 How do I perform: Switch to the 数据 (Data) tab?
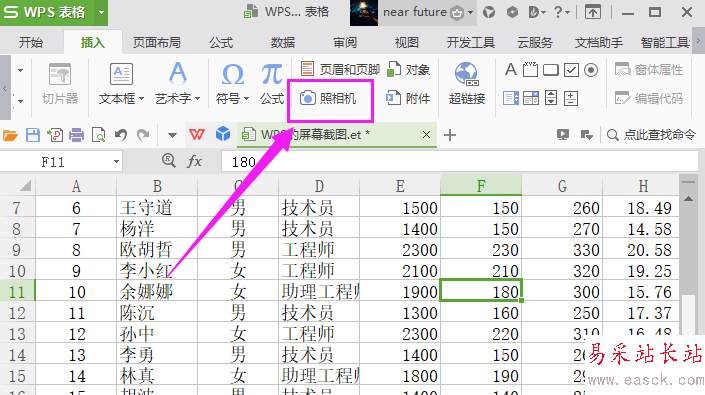pyautogui.click(x=283, y=42)
